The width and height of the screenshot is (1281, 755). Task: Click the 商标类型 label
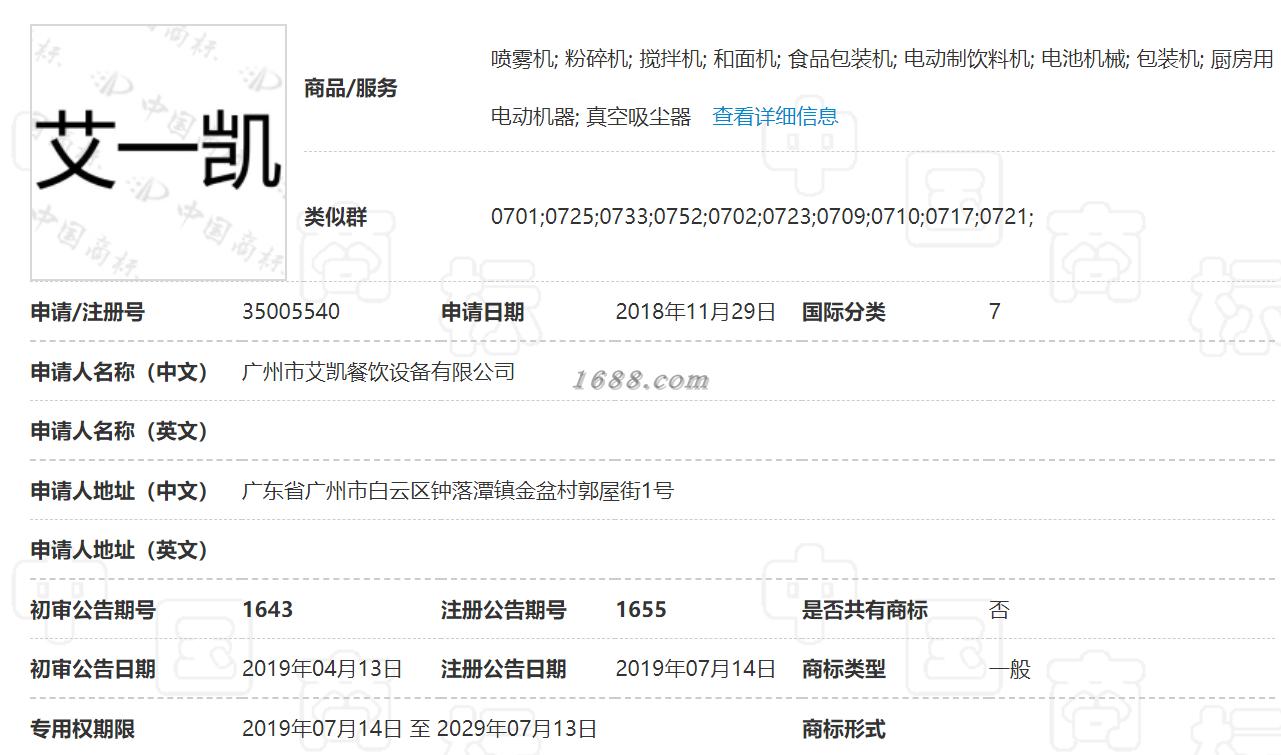coord(844,669)
